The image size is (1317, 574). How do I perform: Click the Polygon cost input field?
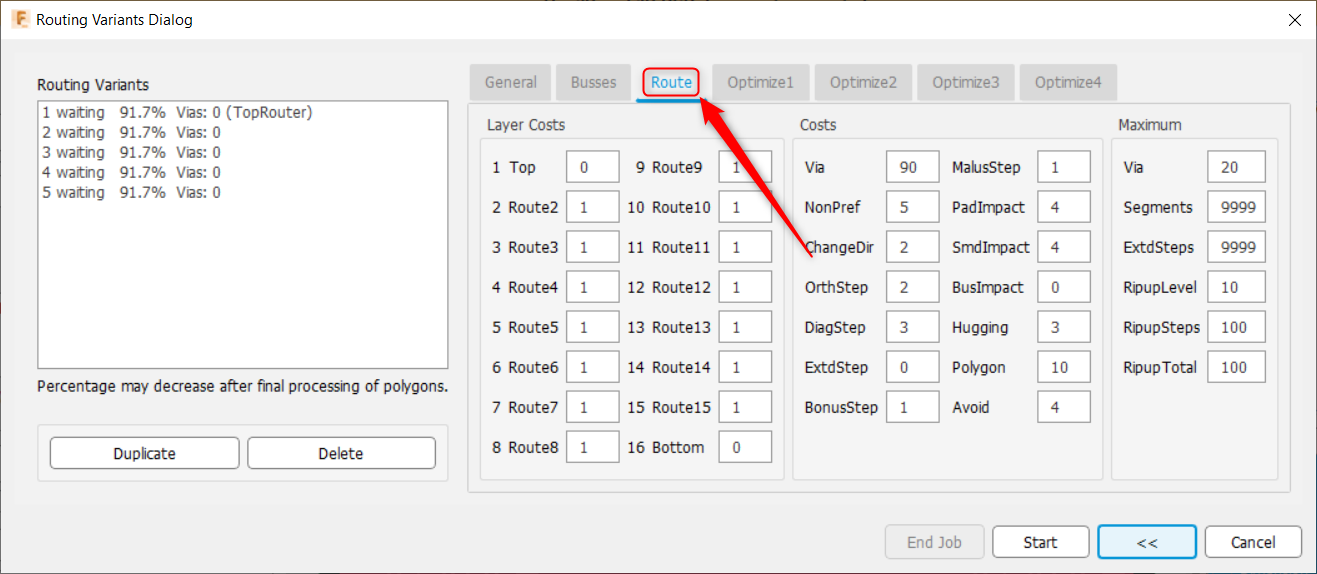point(1063,368)
